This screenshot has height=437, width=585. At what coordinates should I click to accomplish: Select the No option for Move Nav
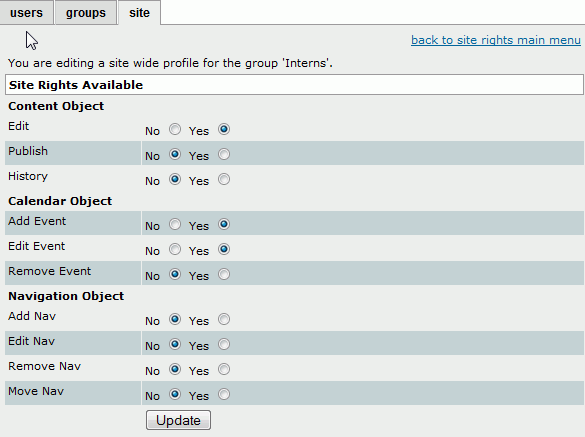pos(175,394)
